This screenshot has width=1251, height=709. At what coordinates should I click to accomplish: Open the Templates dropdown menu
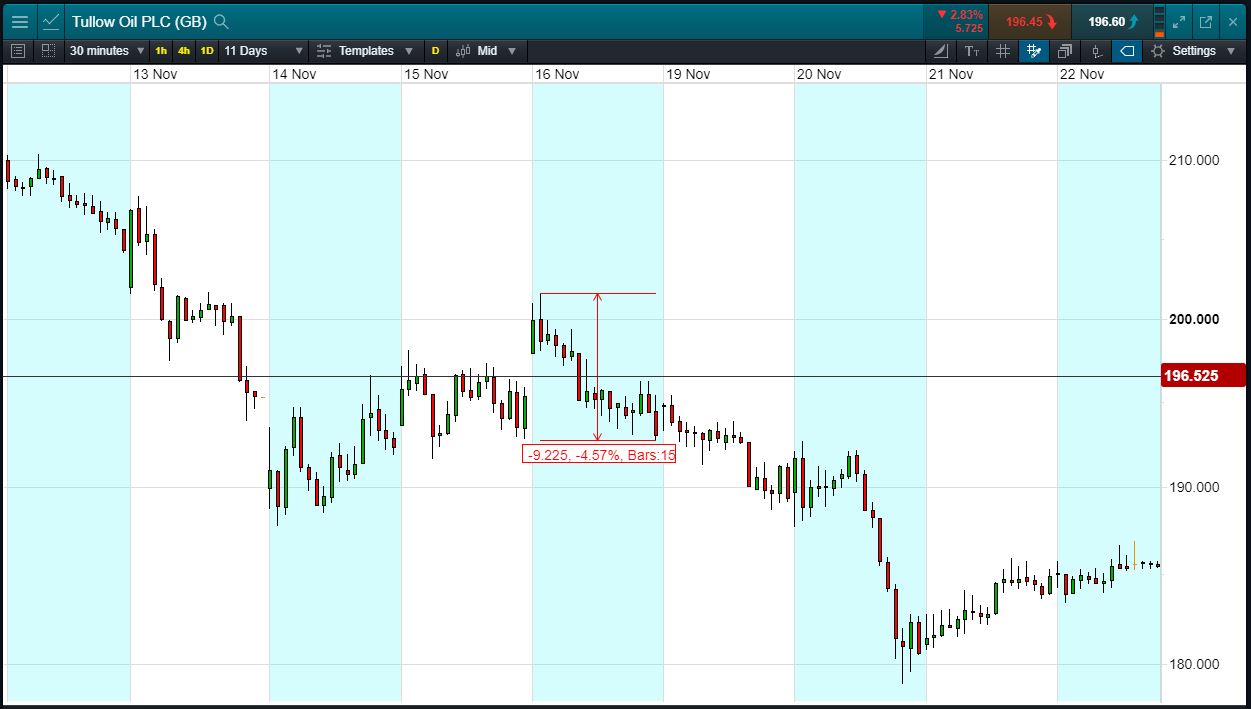pyautogui.click(x=364, y=50)
